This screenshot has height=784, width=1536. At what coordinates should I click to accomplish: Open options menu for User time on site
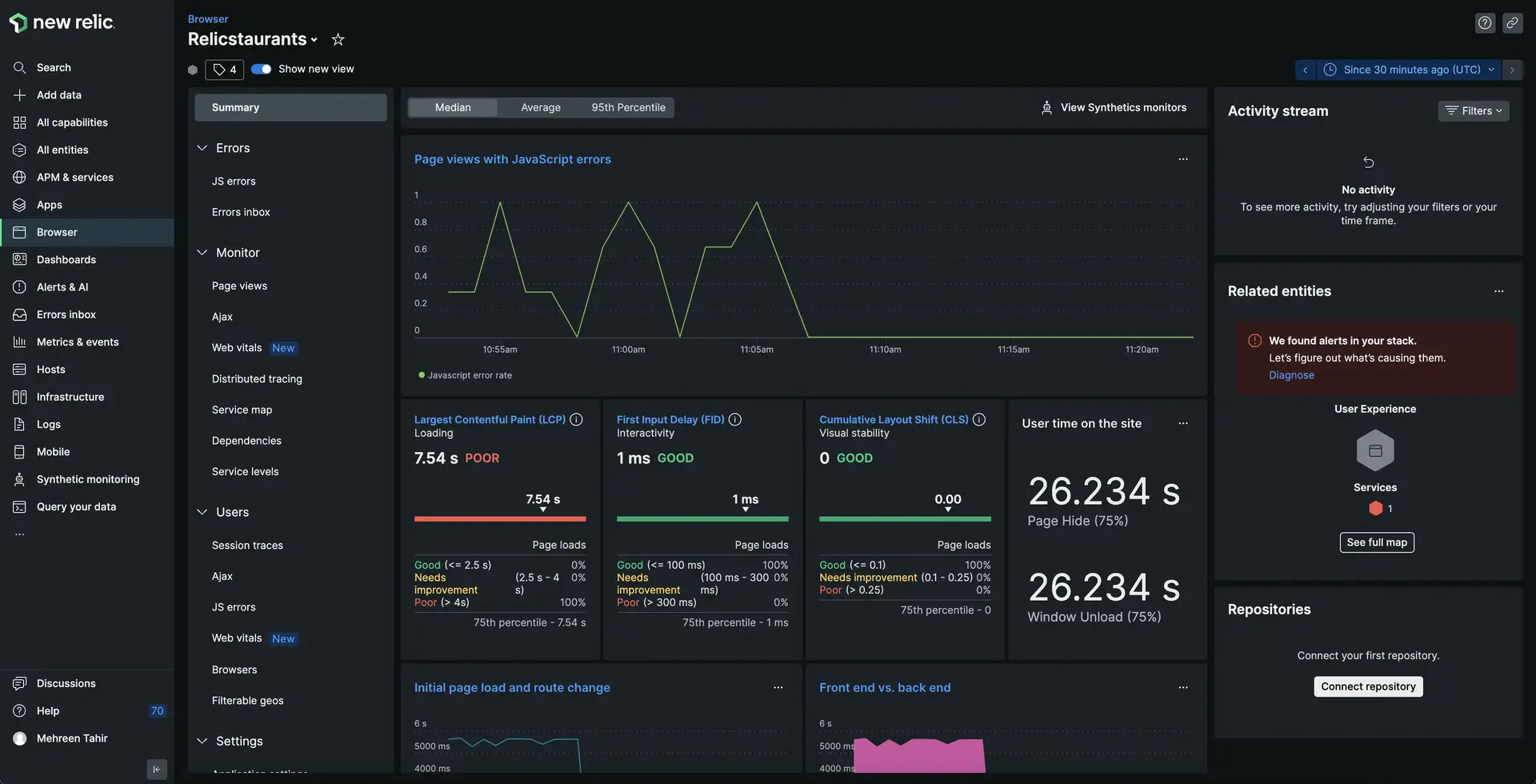[x=1183, y=424]
